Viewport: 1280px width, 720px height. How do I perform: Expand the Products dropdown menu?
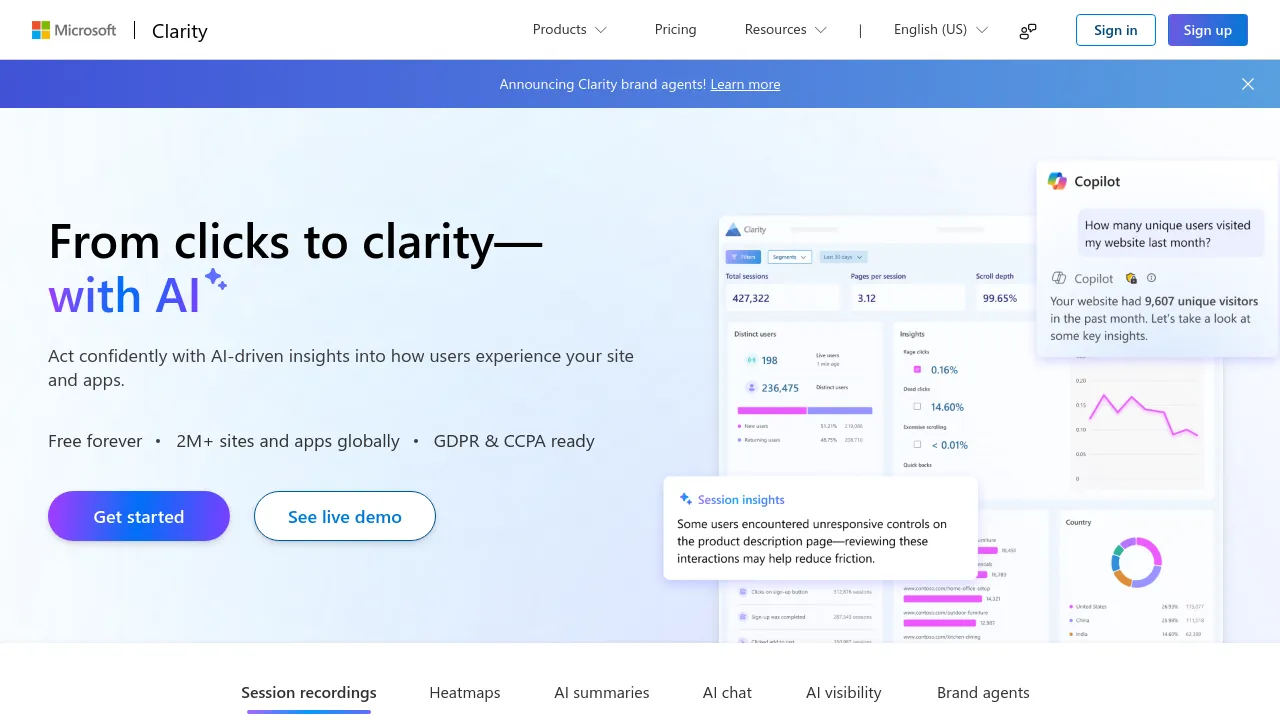coord(569,30)
